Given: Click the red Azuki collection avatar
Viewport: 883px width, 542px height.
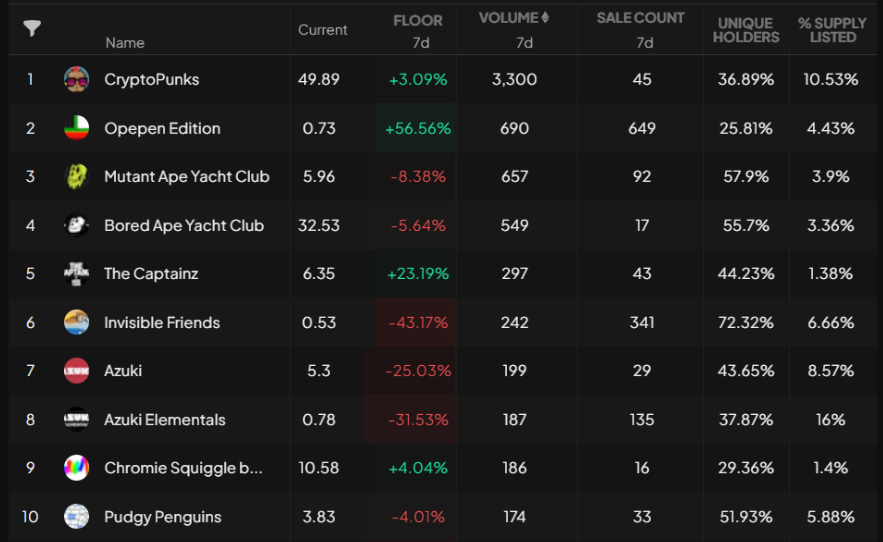Looking at the screenshot, I should click(76, 371).
